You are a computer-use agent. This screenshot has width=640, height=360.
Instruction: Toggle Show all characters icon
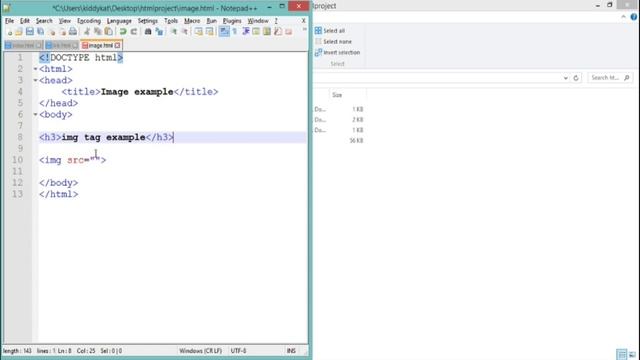pos(235,32)
